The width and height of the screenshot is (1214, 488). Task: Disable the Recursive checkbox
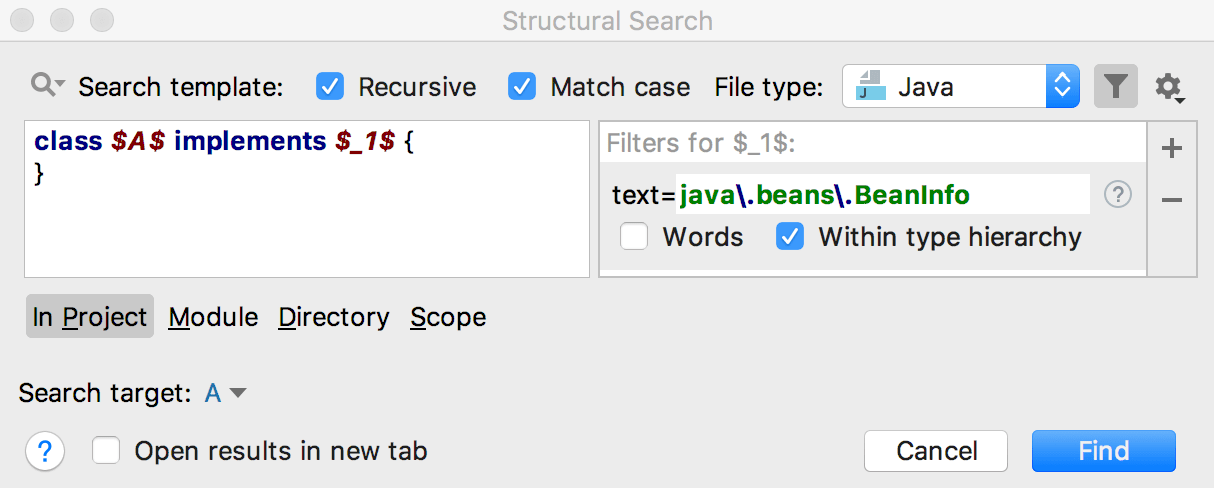click(330, 87)
